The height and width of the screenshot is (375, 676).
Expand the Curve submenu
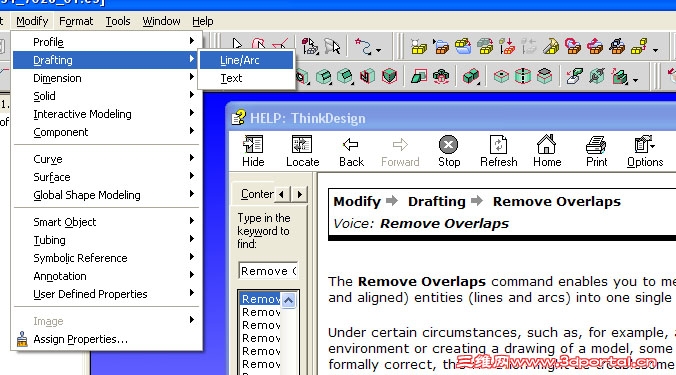[x=106, y=159]
